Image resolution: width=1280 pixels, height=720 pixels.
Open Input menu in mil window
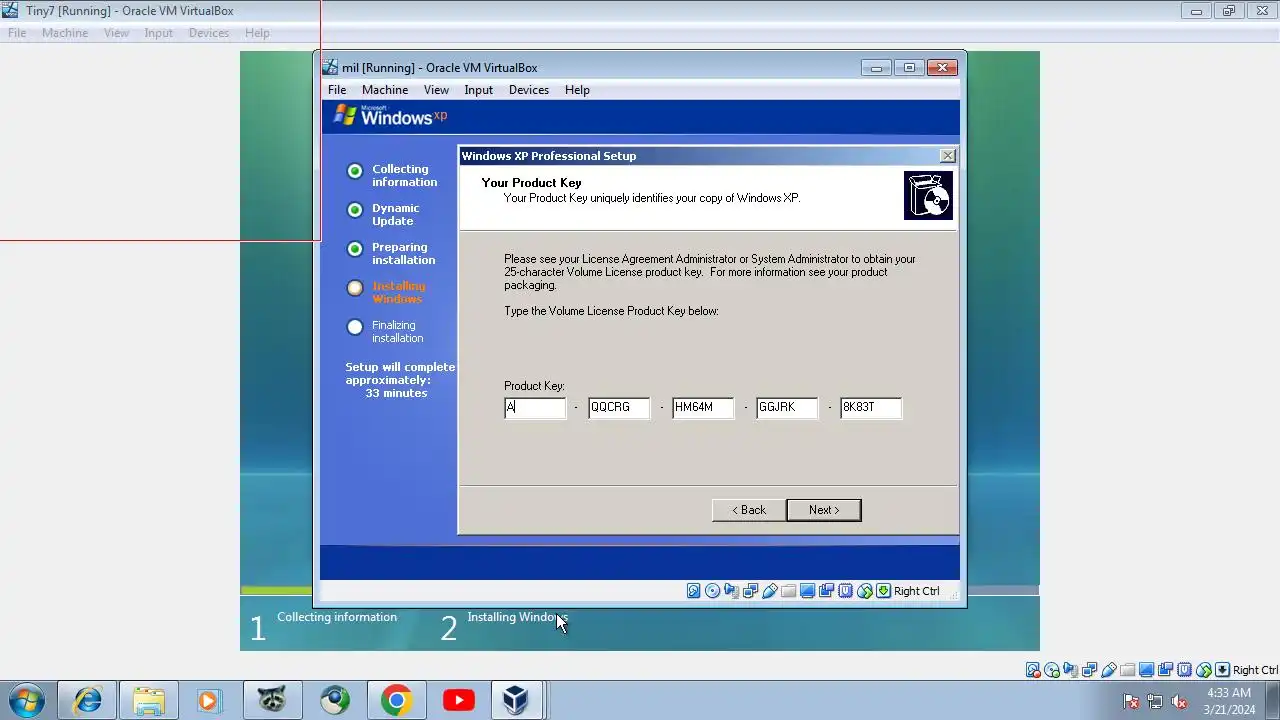click(x=478, y=90)
